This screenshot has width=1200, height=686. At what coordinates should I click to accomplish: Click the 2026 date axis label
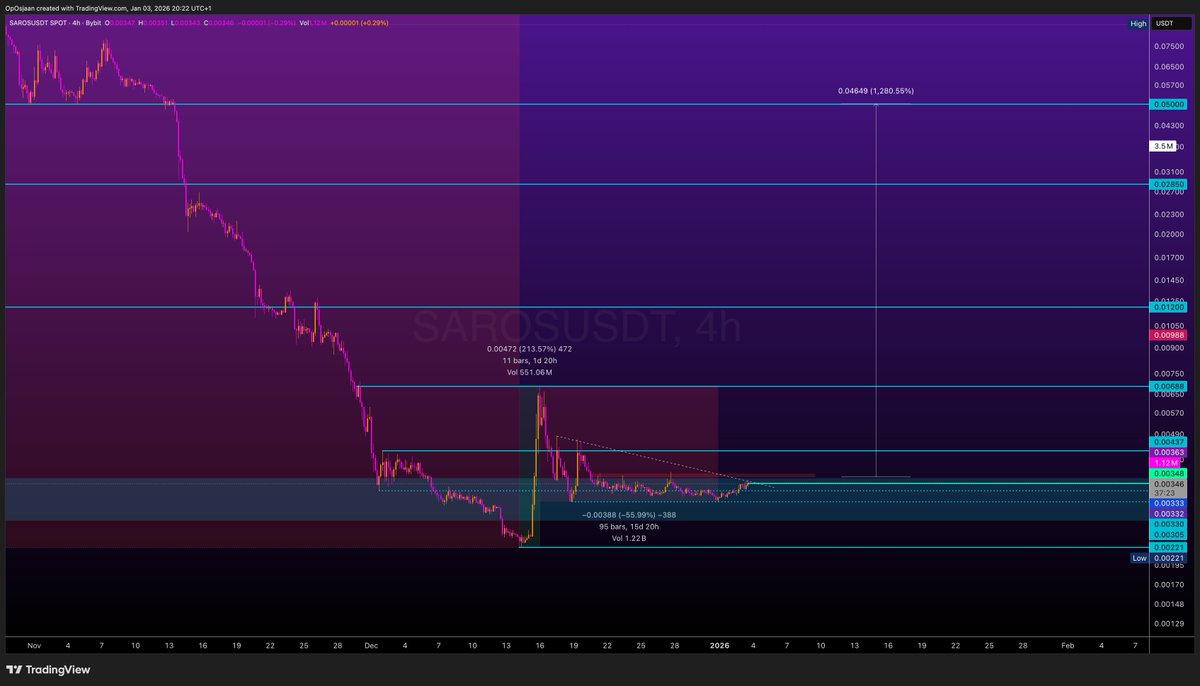tap(721, 646)
